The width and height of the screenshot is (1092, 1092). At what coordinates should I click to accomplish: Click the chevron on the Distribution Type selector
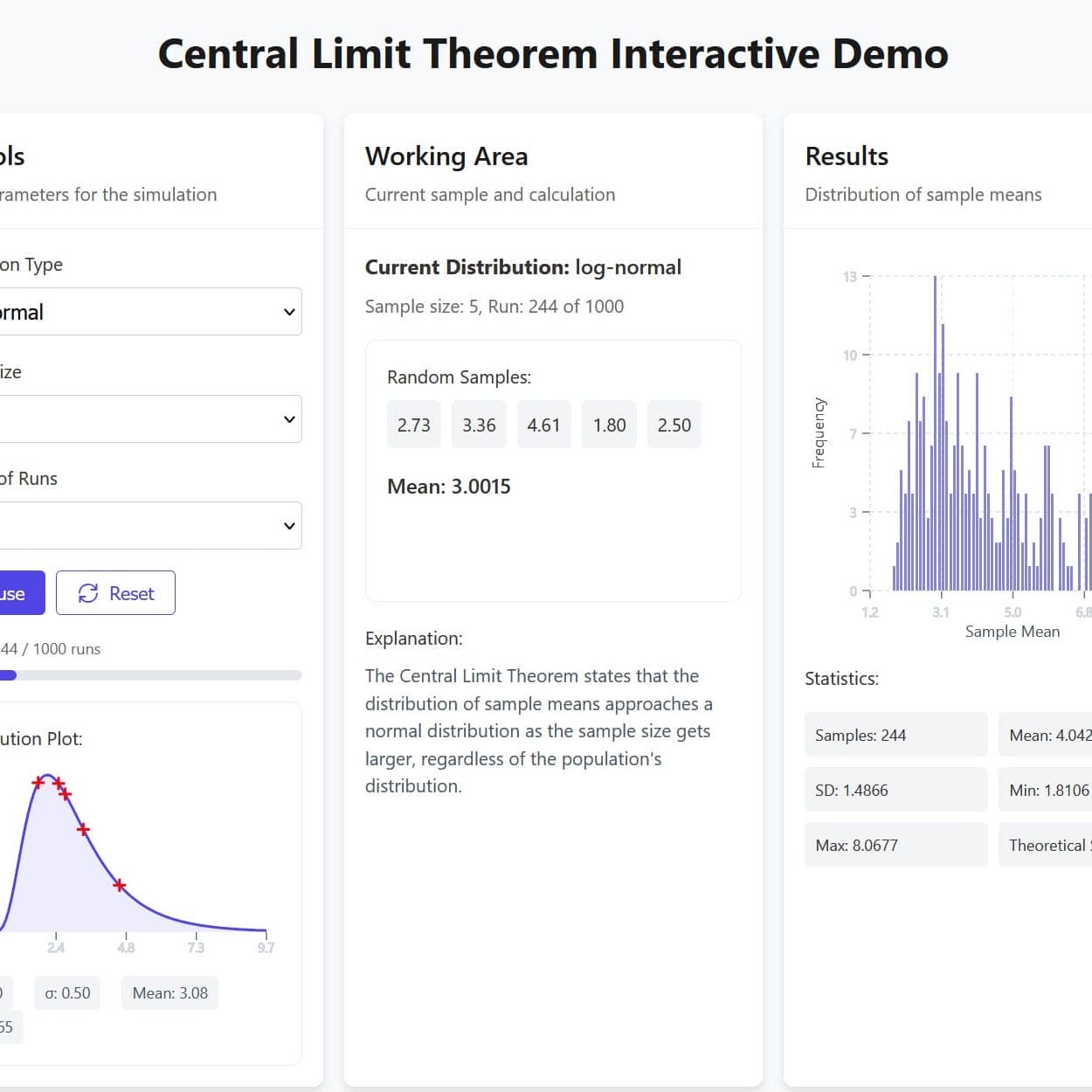pyautogui.click(x=289, y=311)
